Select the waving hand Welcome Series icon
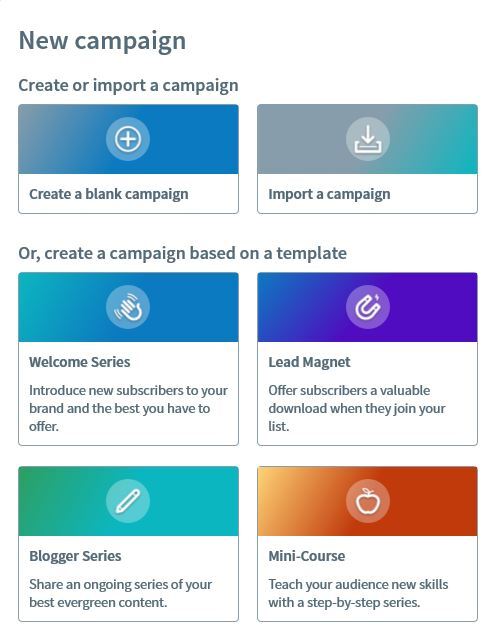The image size is (493, 636). point(128,307)
